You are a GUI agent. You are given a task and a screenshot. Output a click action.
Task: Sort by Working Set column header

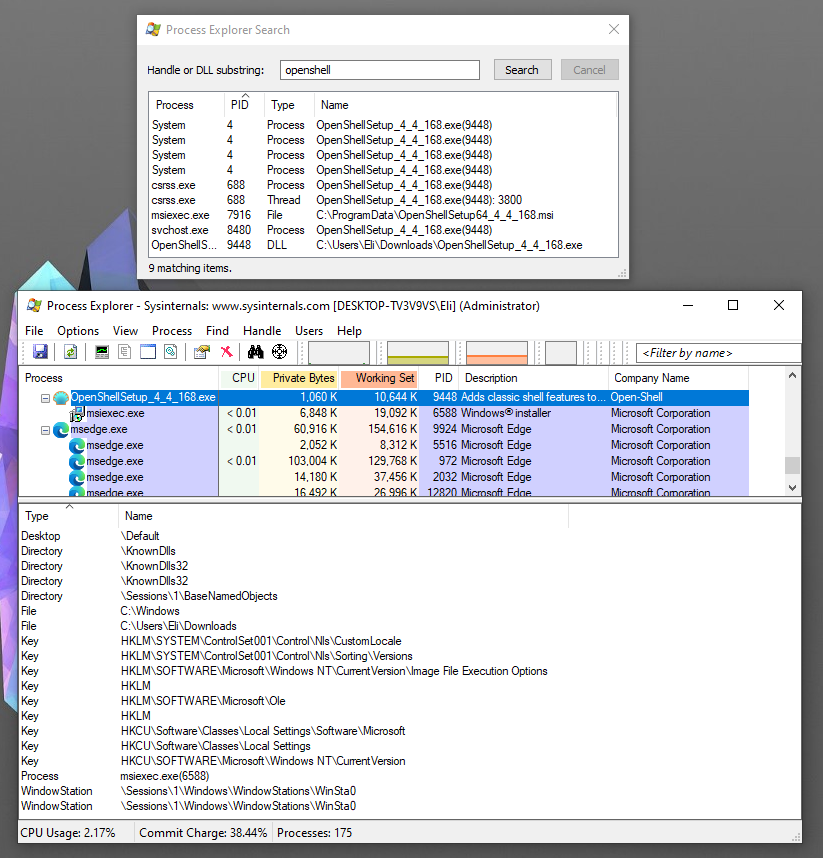point(379,378)
